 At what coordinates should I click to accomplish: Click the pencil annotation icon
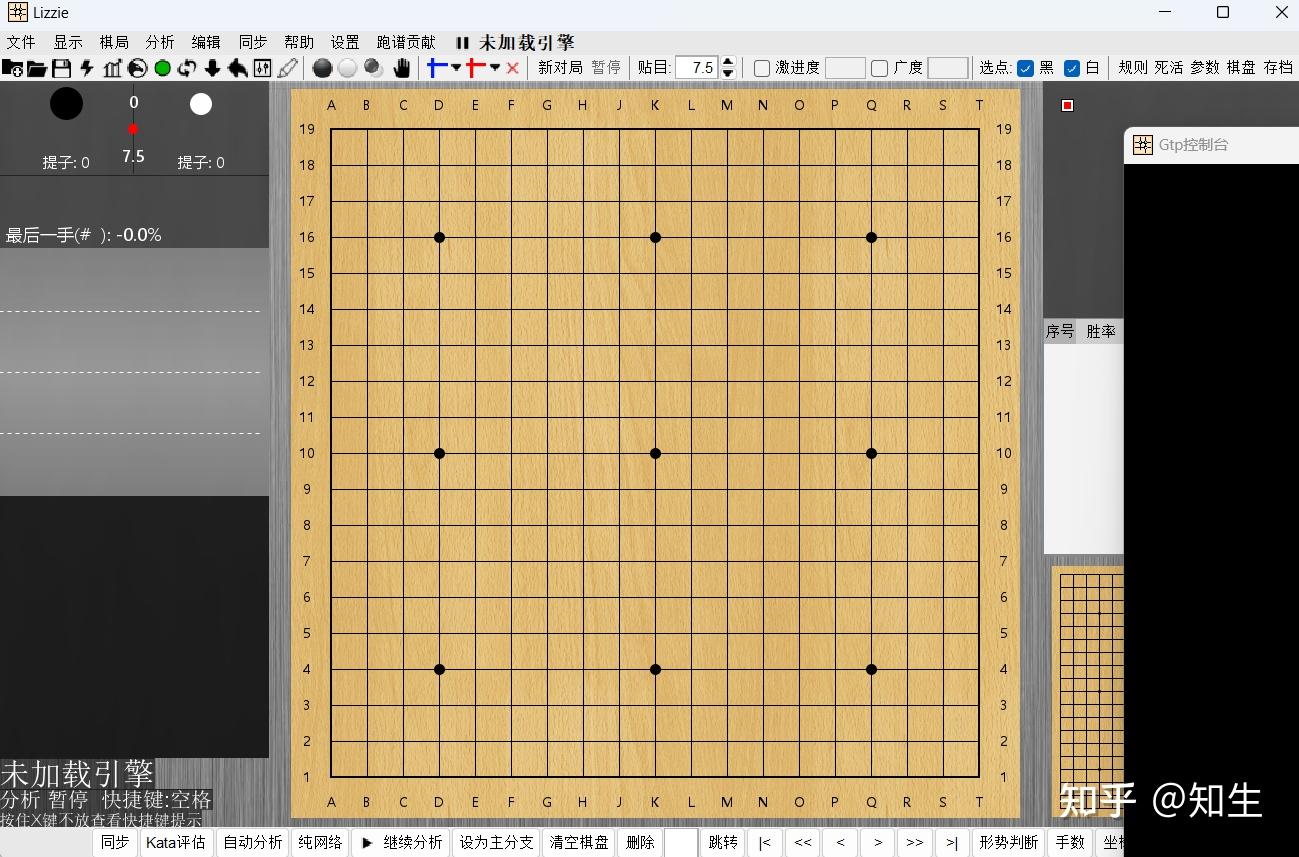288,67
